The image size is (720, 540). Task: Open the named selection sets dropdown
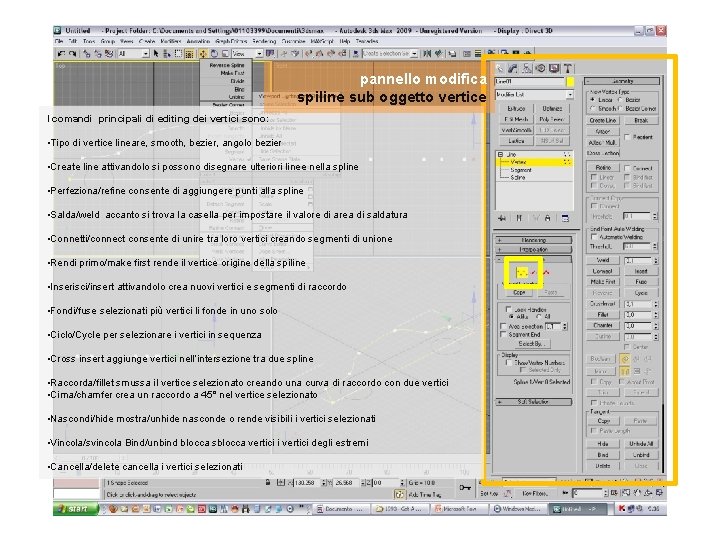coord(389,54)
